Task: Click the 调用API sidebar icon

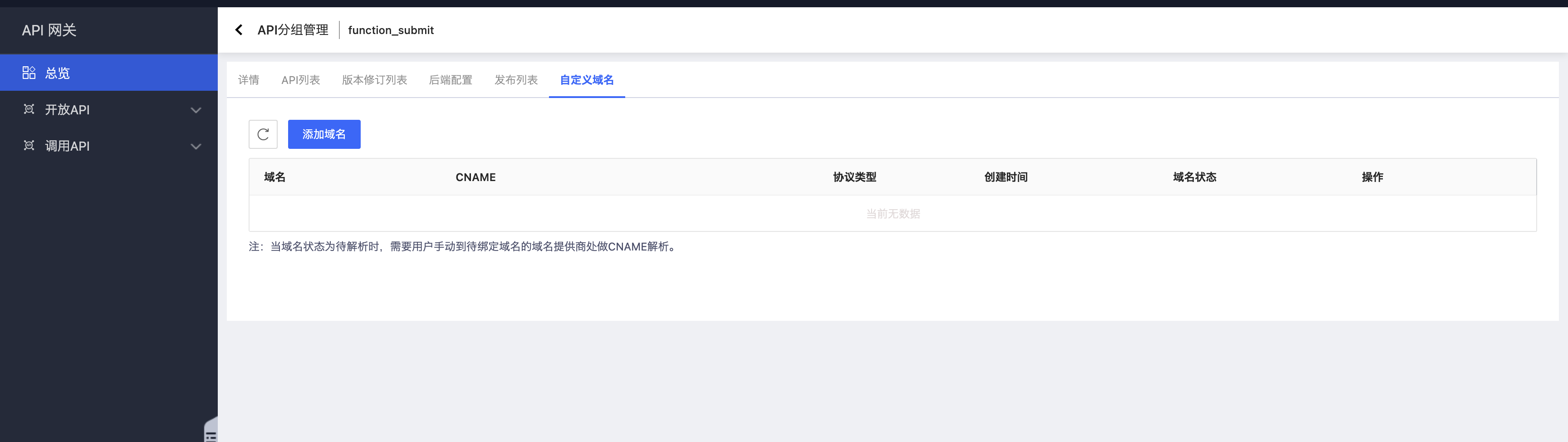Action: pos(29,146)
